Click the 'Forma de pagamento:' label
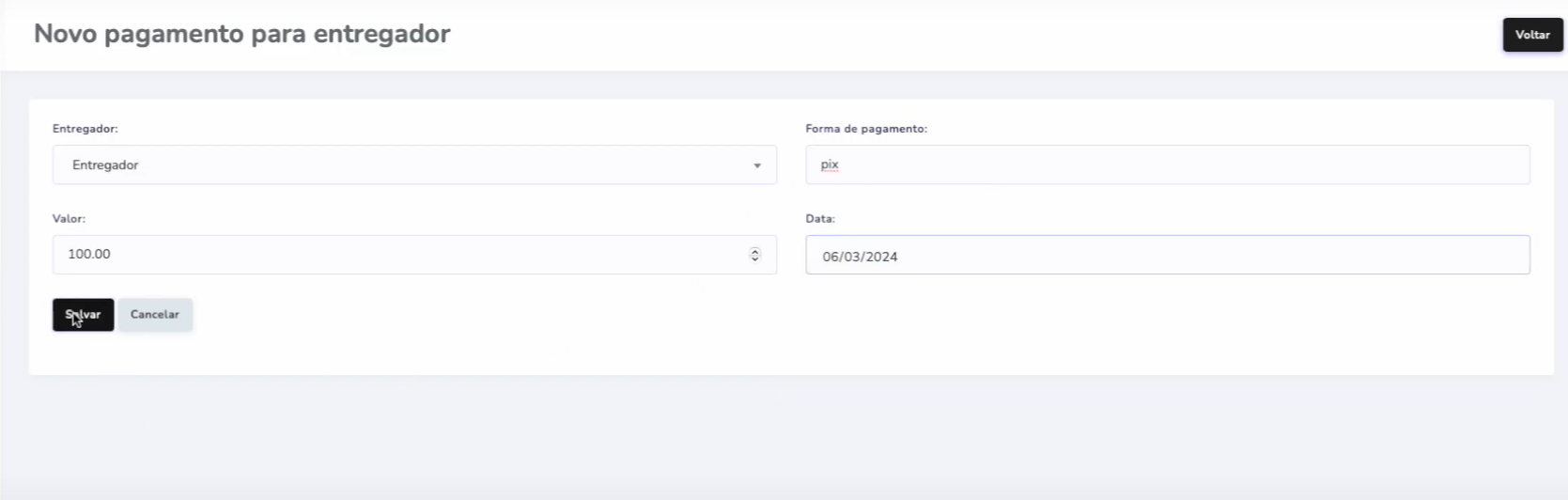 (x=865, y=129)
